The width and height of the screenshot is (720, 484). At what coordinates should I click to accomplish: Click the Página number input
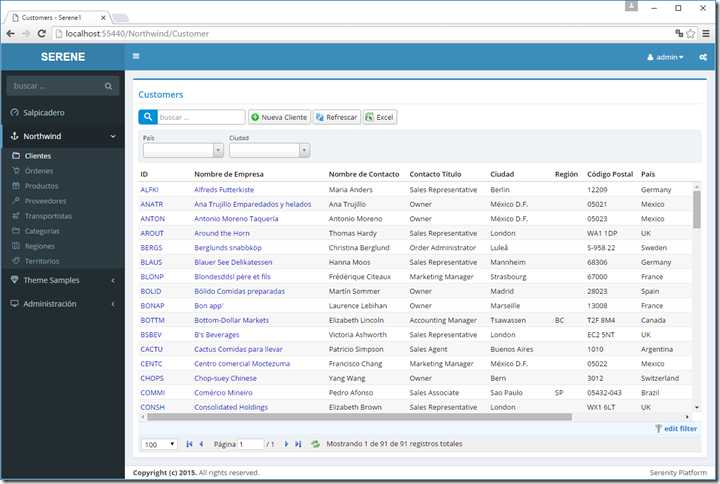(x=250, y=444)
